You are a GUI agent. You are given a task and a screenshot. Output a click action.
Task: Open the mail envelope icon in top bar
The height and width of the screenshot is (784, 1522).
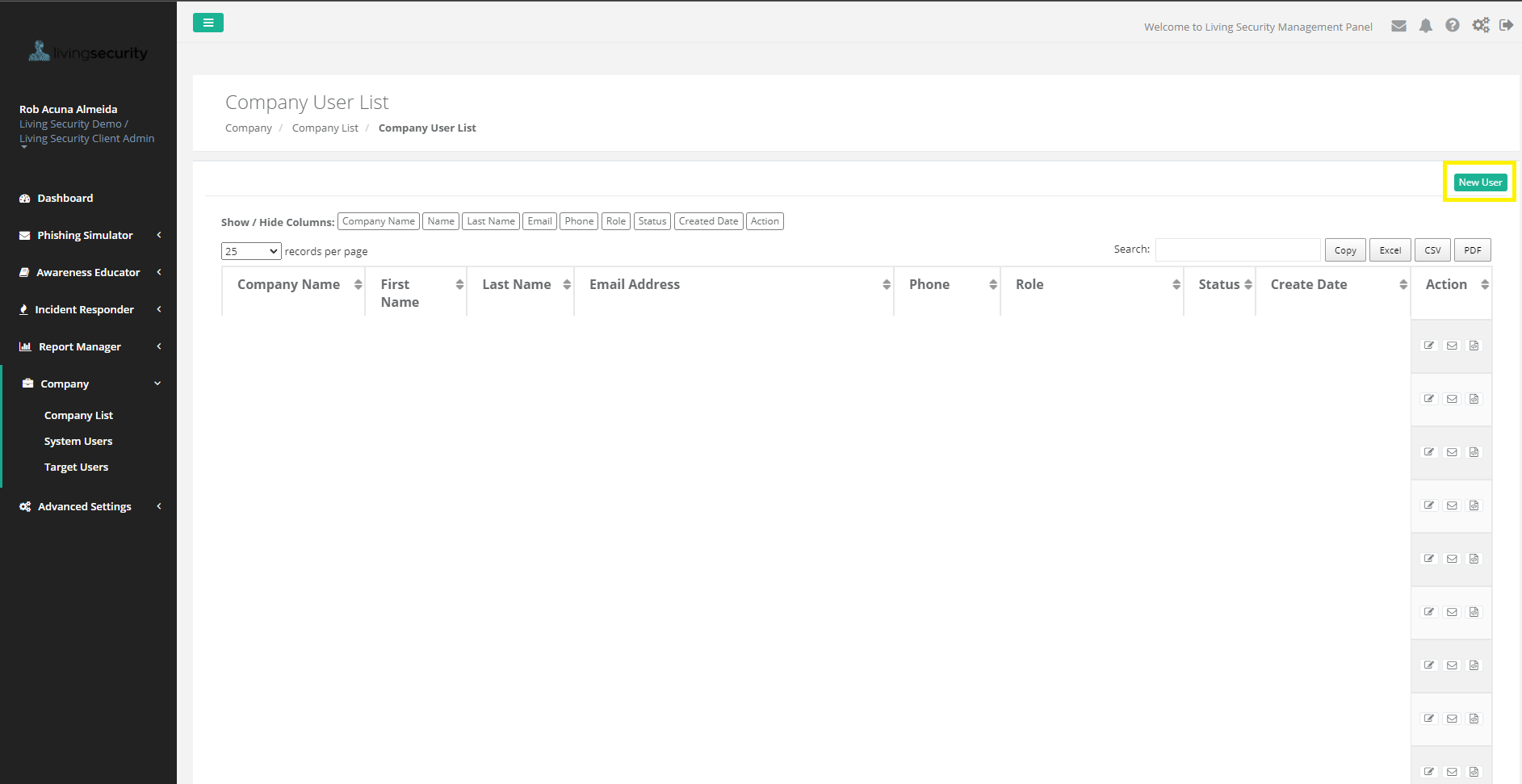point(1399,26)
